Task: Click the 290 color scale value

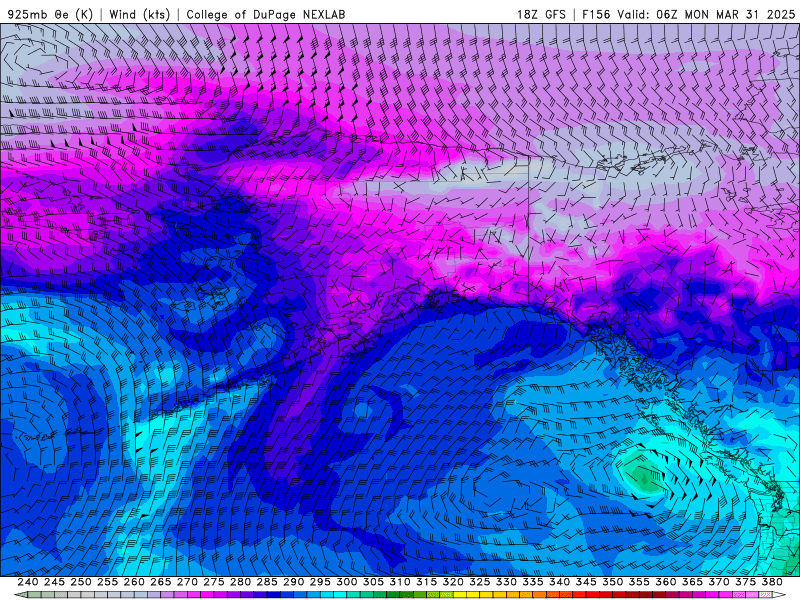Action: [293, 582]
